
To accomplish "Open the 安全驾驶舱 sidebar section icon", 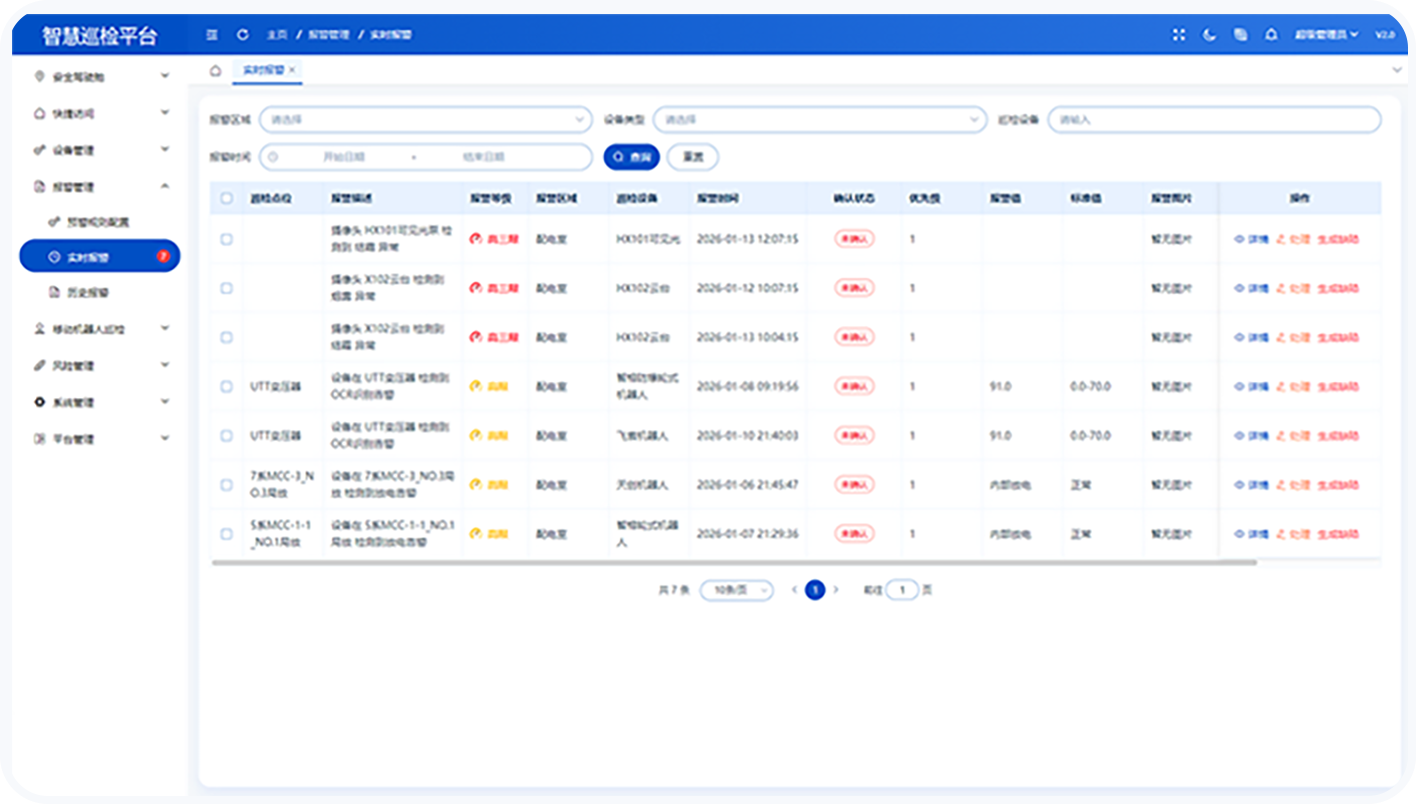I will 40,76.
